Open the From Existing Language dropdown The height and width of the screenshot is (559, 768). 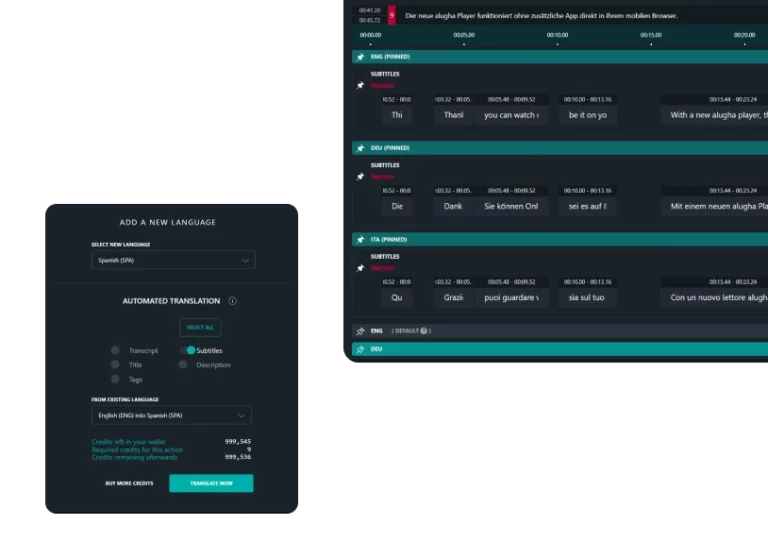(x=171, y=415)
